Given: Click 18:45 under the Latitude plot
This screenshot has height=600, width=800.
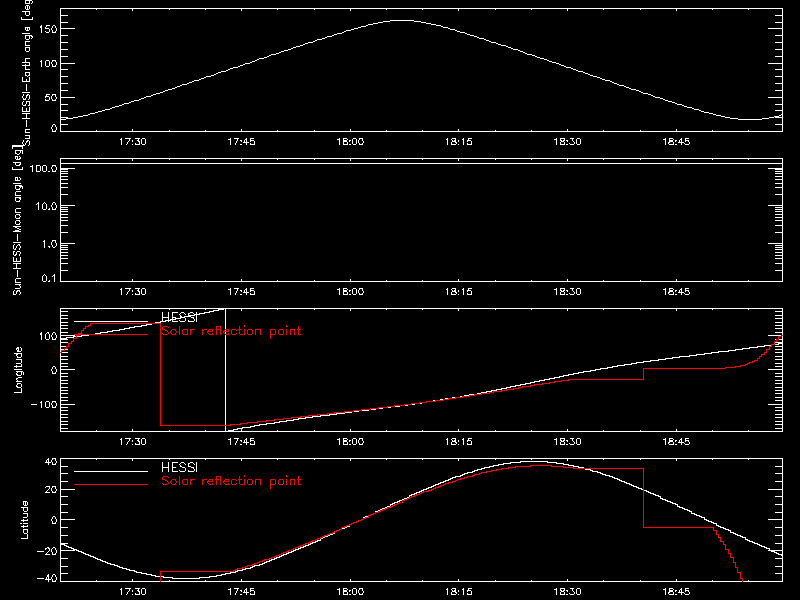Looking at the screenshot, I should [676, 592].
